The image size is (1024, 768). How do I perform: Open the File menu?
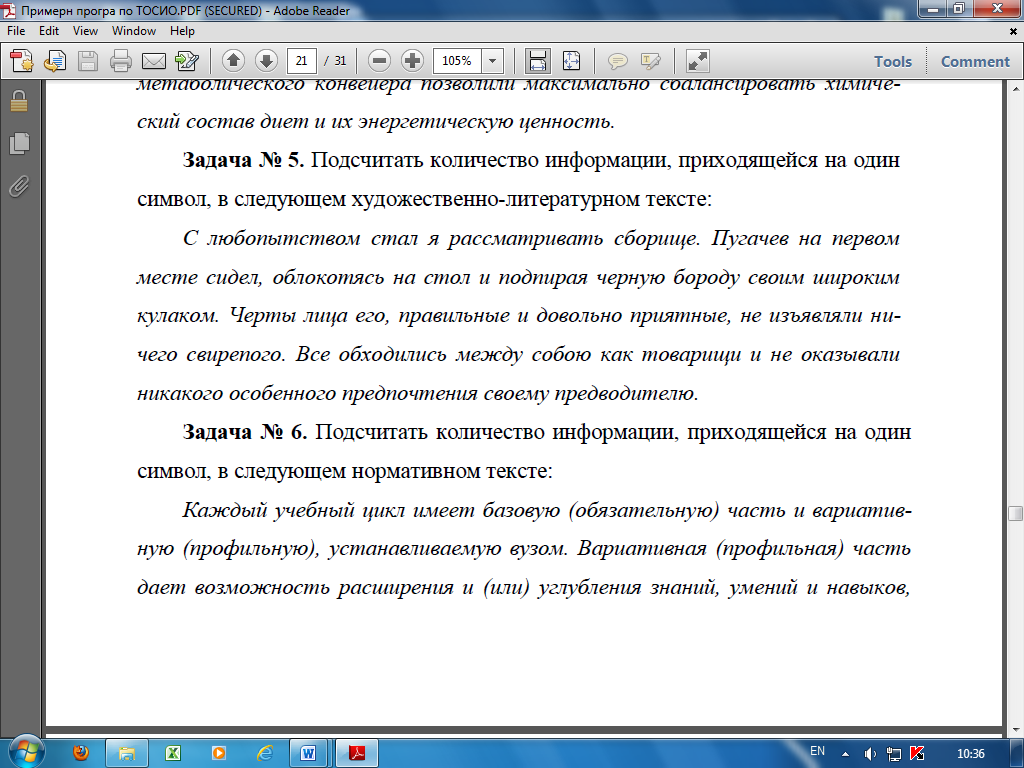pyautogui.click(x=16, y=31)
